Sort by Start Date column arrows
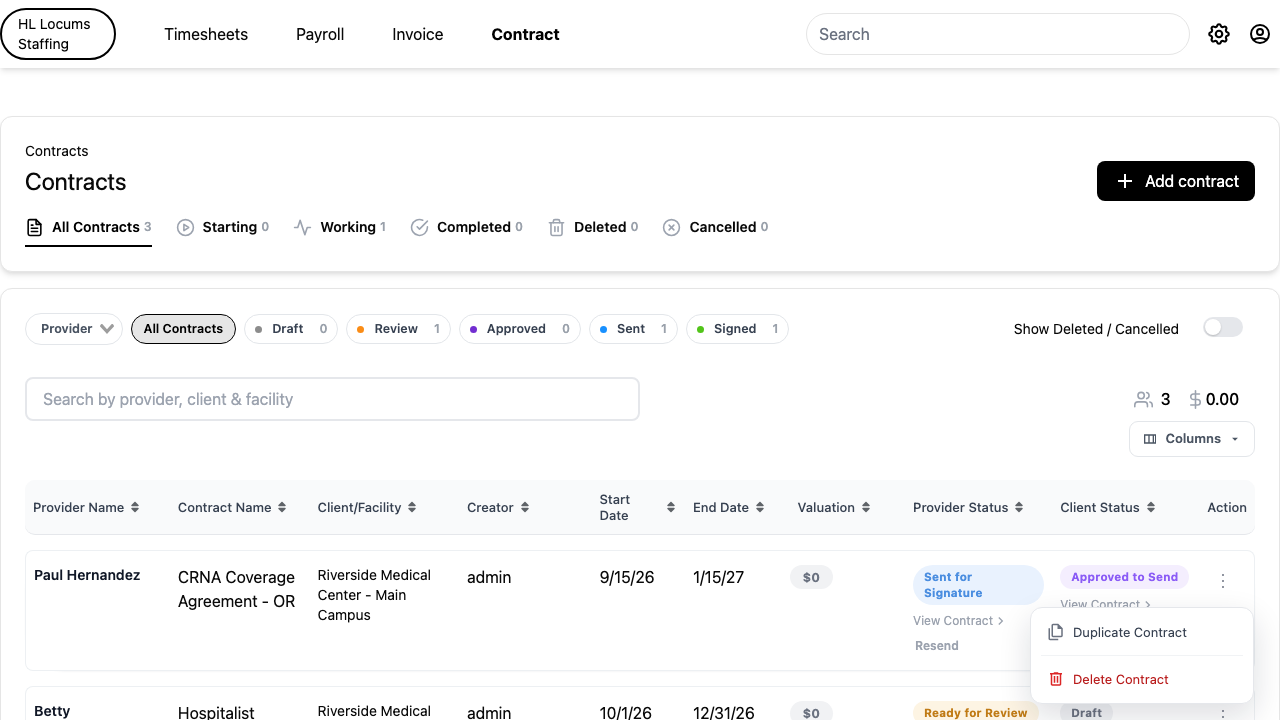Viewport: 1280px width, 720px height. pyautogui.click(x=670, y=507)
